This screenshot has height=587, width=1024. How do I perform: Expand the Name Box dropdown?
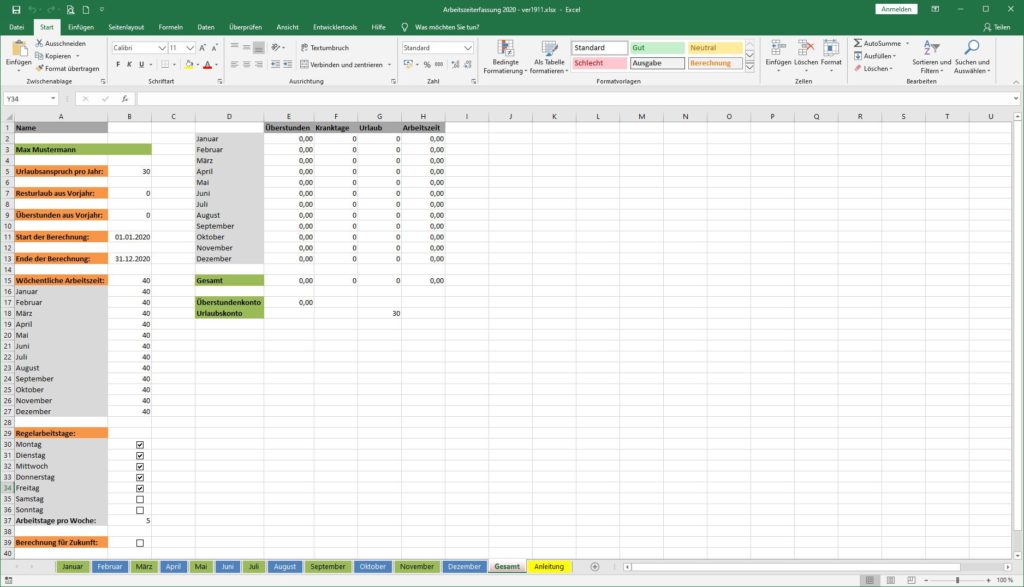53,99
